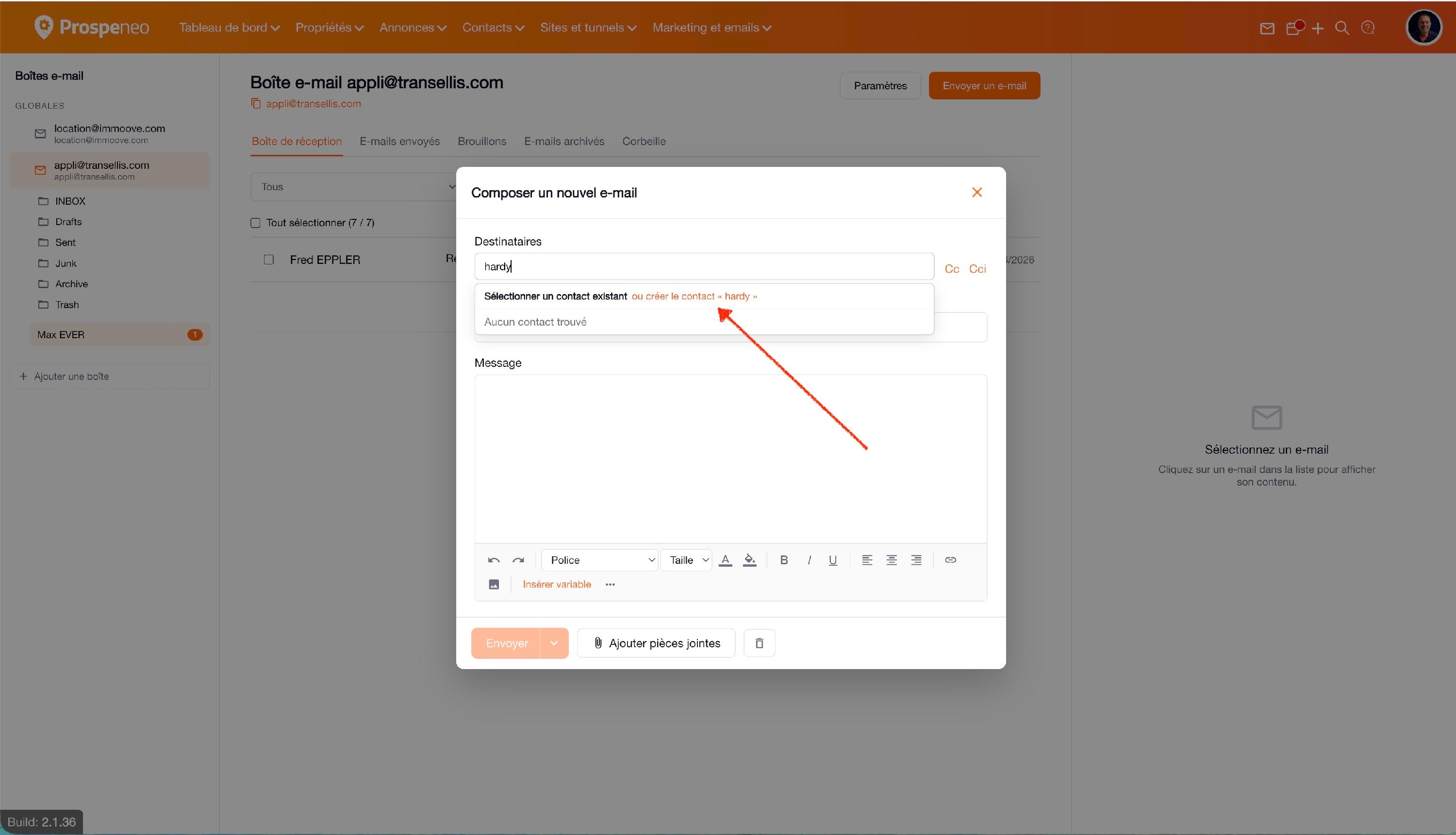Click Insérer variable link
Image resolution: width=1456 pixels, height=835 pixels.
coord(557,584)
